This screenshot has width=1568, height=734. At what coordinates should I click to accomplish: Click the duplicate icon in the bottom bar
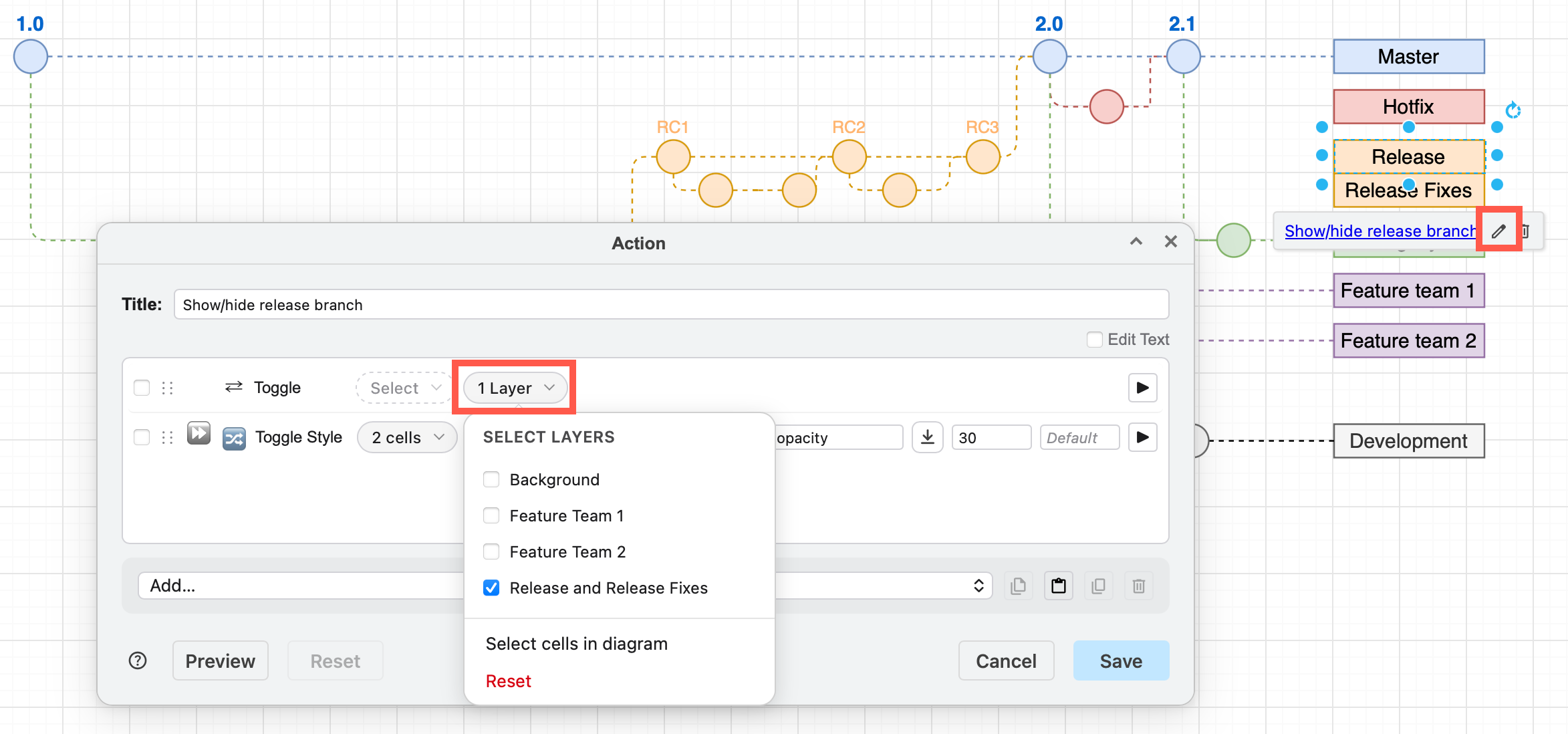click(x=1098, y=586)
